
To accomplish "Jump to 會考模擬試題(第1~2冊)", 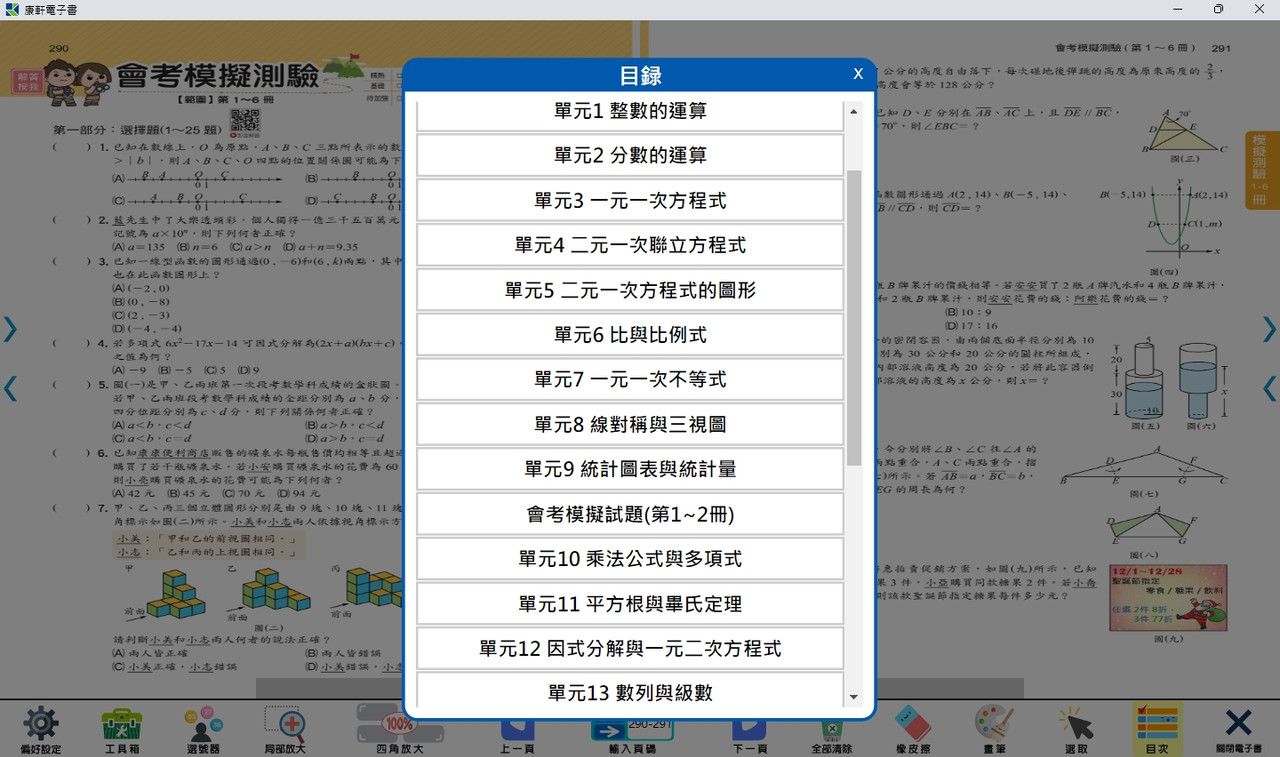I will [630, 514].
